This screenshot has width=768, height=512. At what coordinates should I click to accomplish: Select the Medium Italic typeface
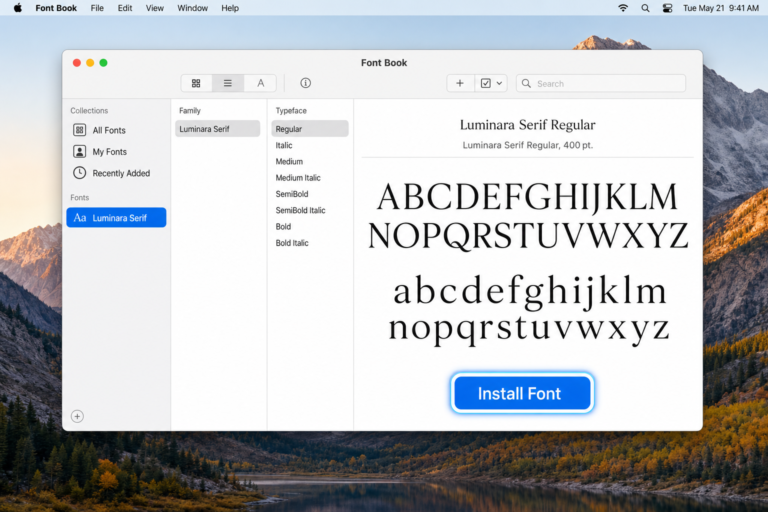298,178
